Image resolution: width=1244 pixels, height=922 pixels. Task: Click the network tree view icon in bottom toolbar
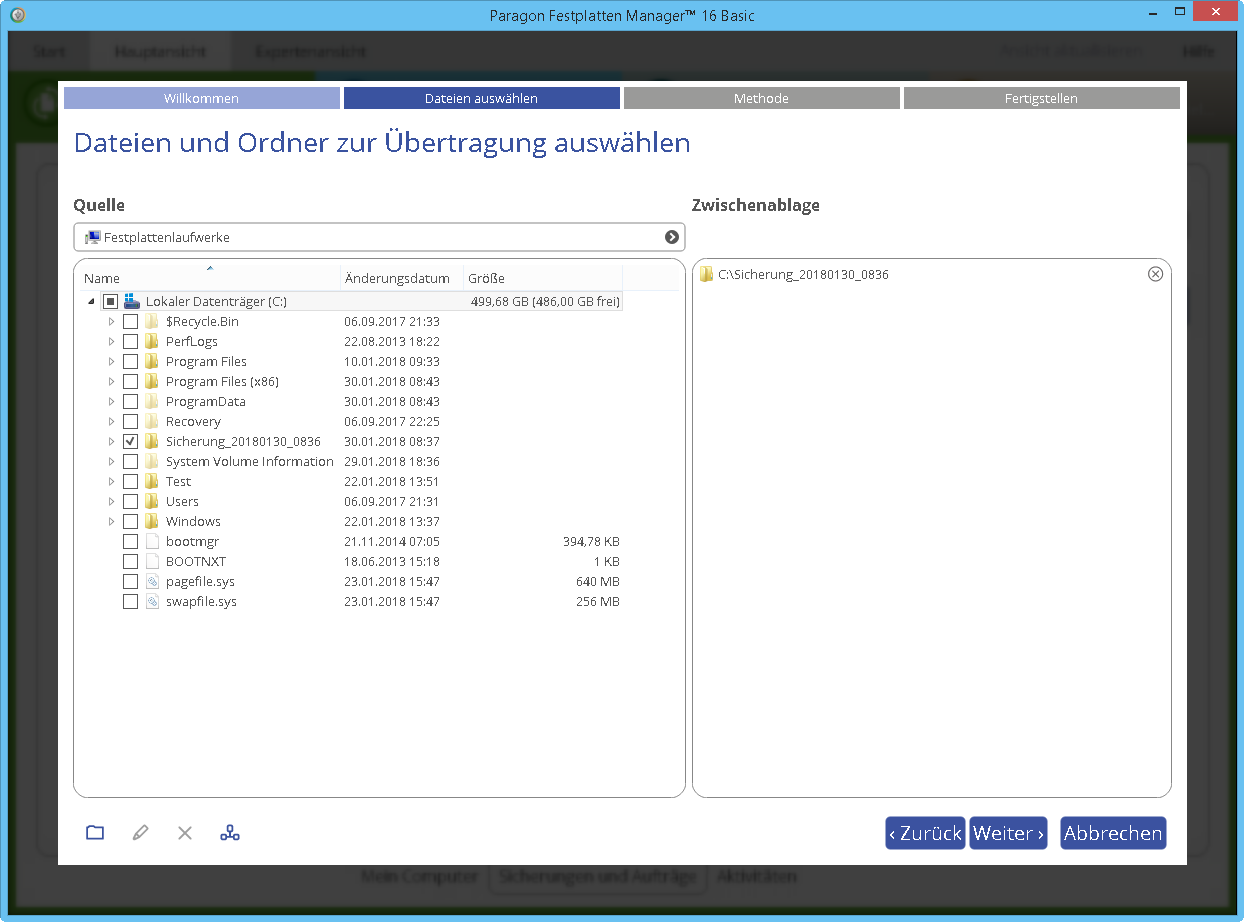coord(229,832)
